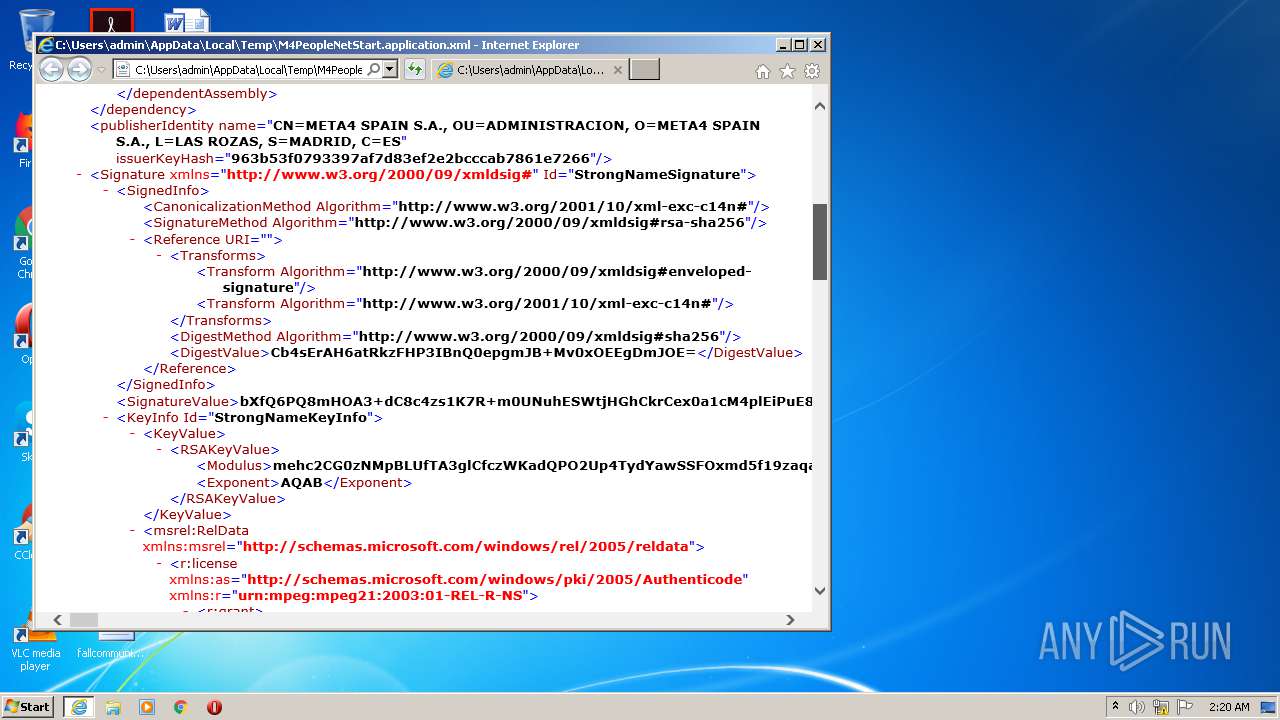Click the Action Center flag tray icon

[1184, 707]
